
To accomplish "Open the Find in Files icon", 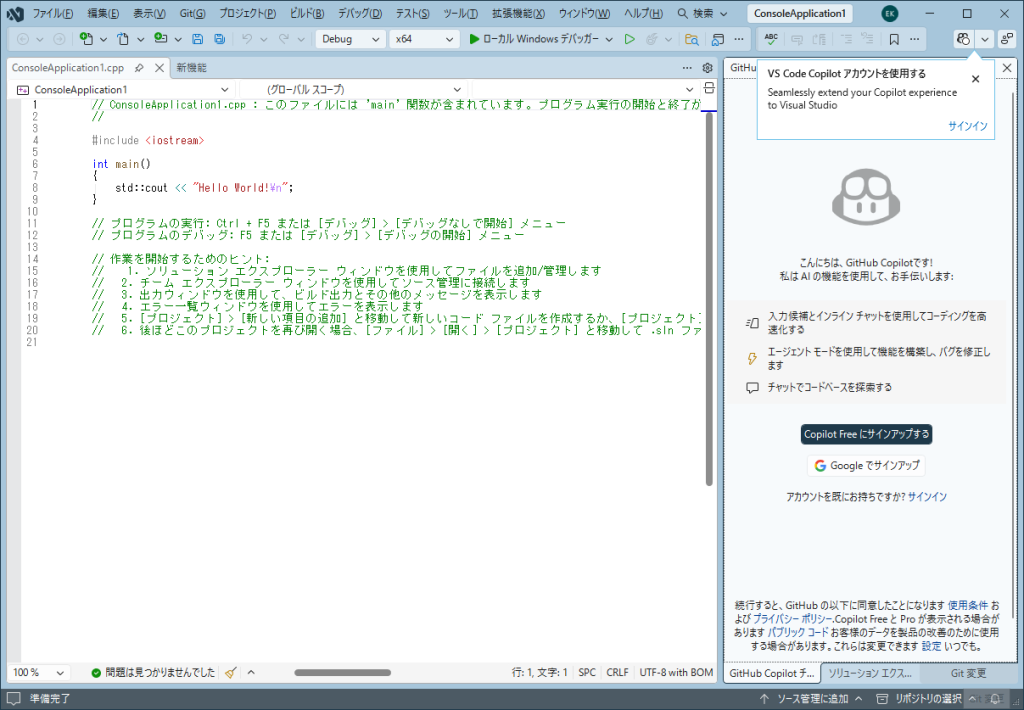I will click(691, 39).
